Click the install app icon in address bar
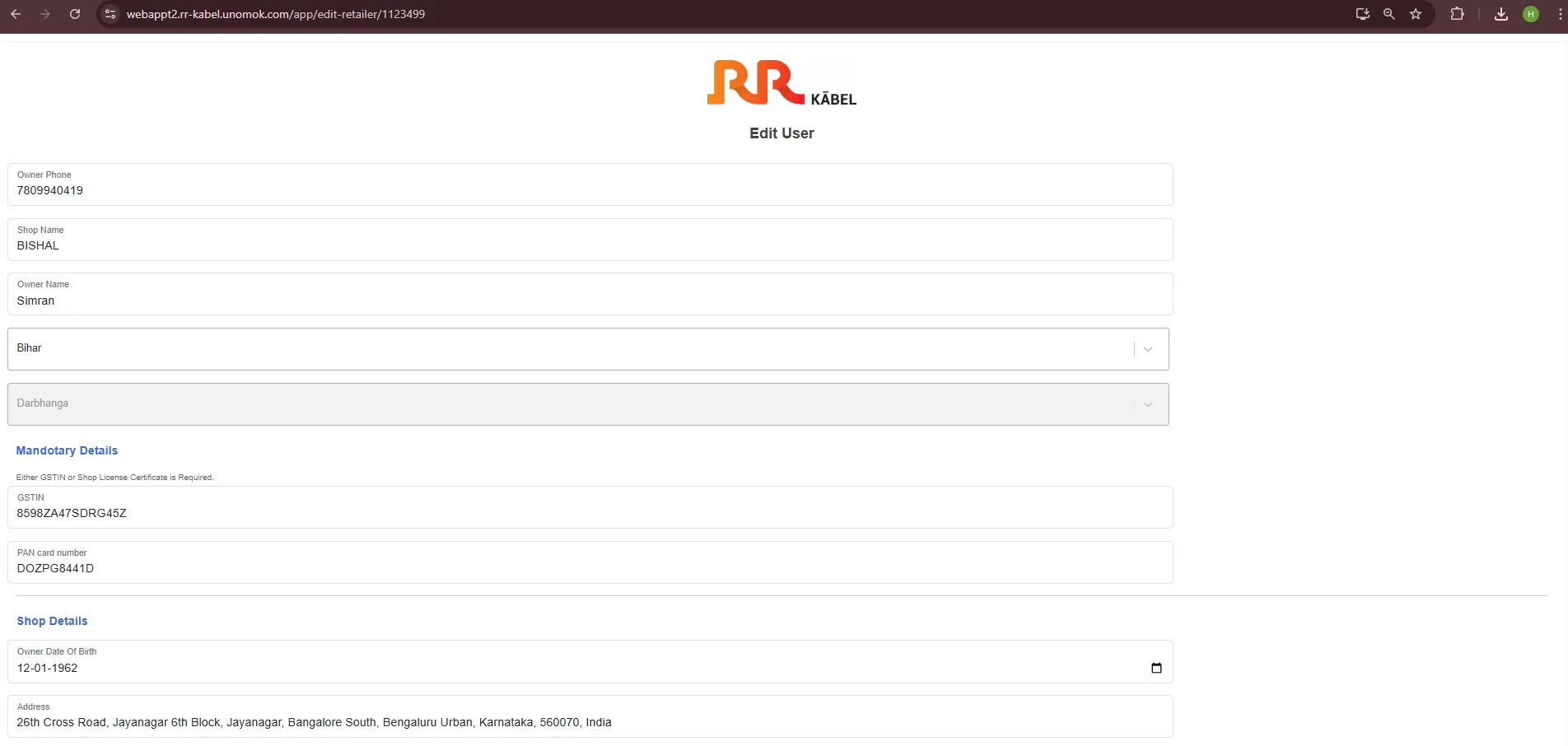Screen dimensions: 1568x746 [1362, 14]
